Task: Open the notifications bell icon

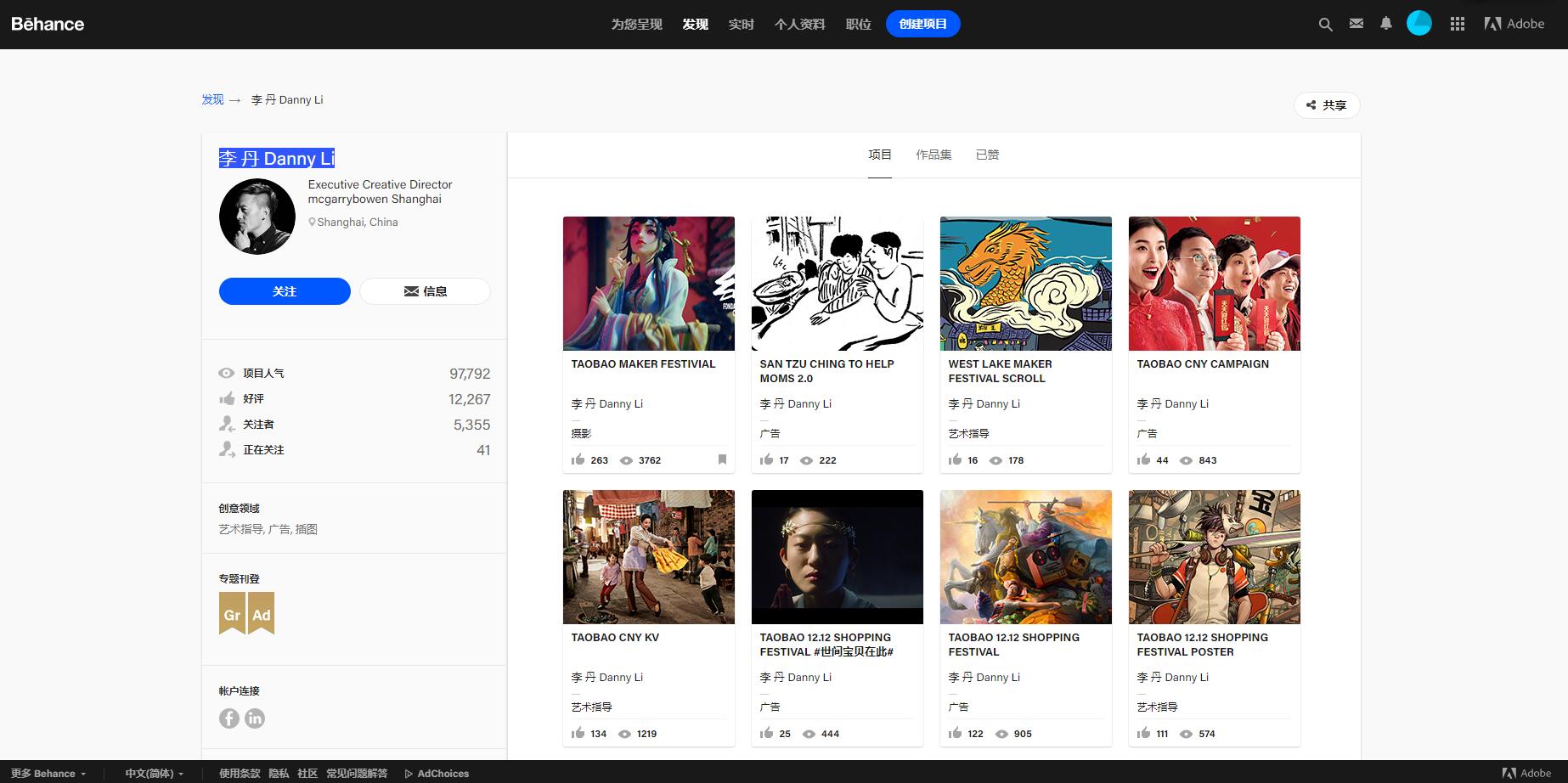Action: pyautogui.click(x=1386, y=24)
